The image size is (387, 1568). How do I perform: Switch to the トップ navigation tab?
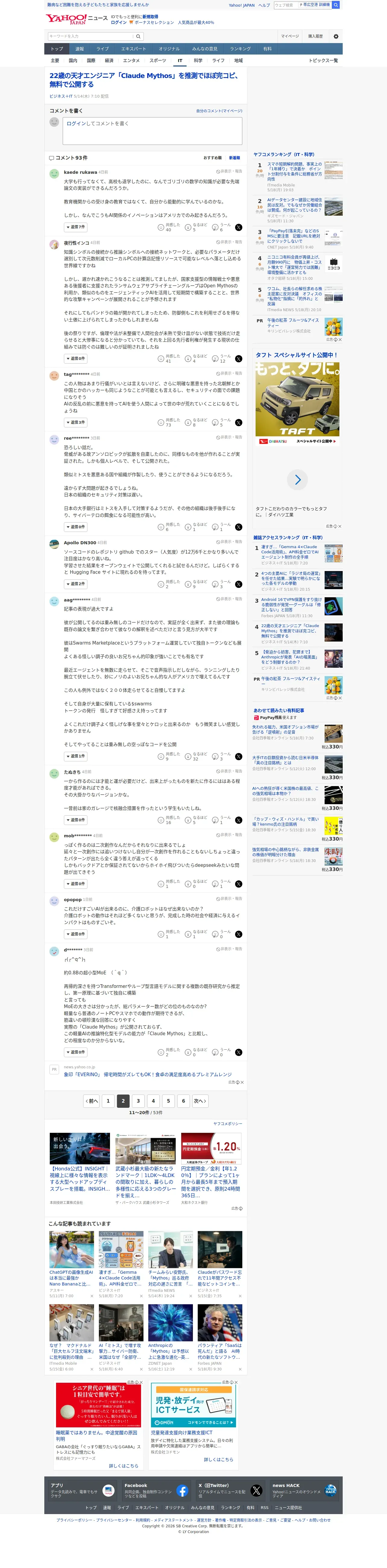57,49
